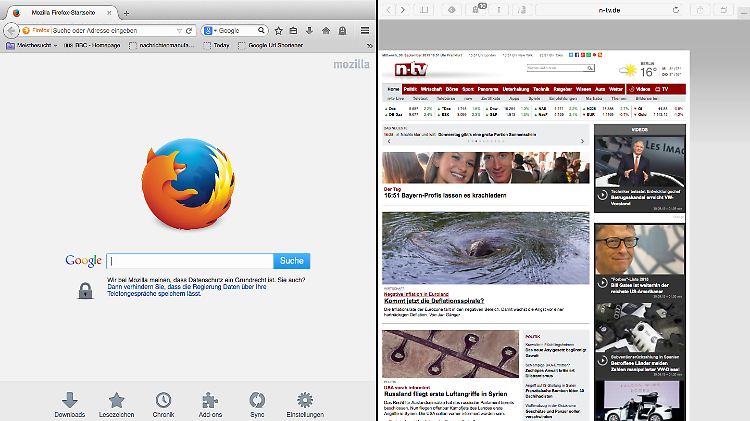This screenshot has height=421, width=750.
Task: Click the Berlin weather sun icon
Action: (x=628, y=71)
